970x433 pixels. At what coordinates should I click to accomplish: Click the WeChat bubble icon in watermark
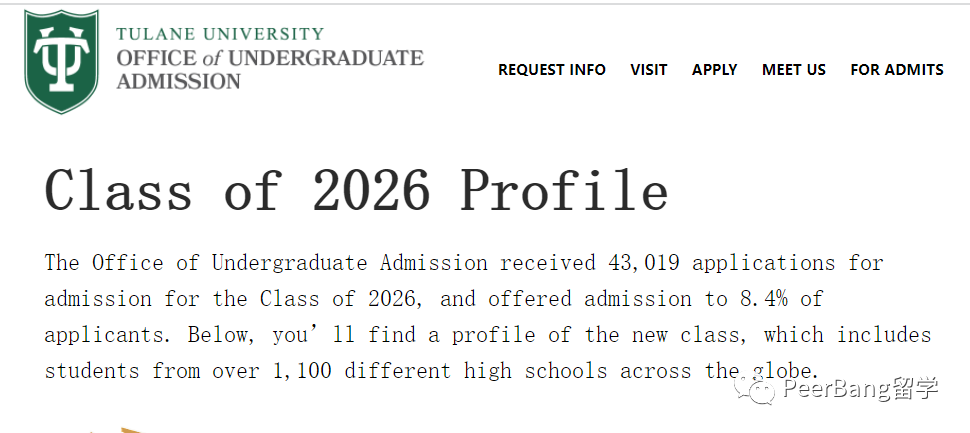754,390
